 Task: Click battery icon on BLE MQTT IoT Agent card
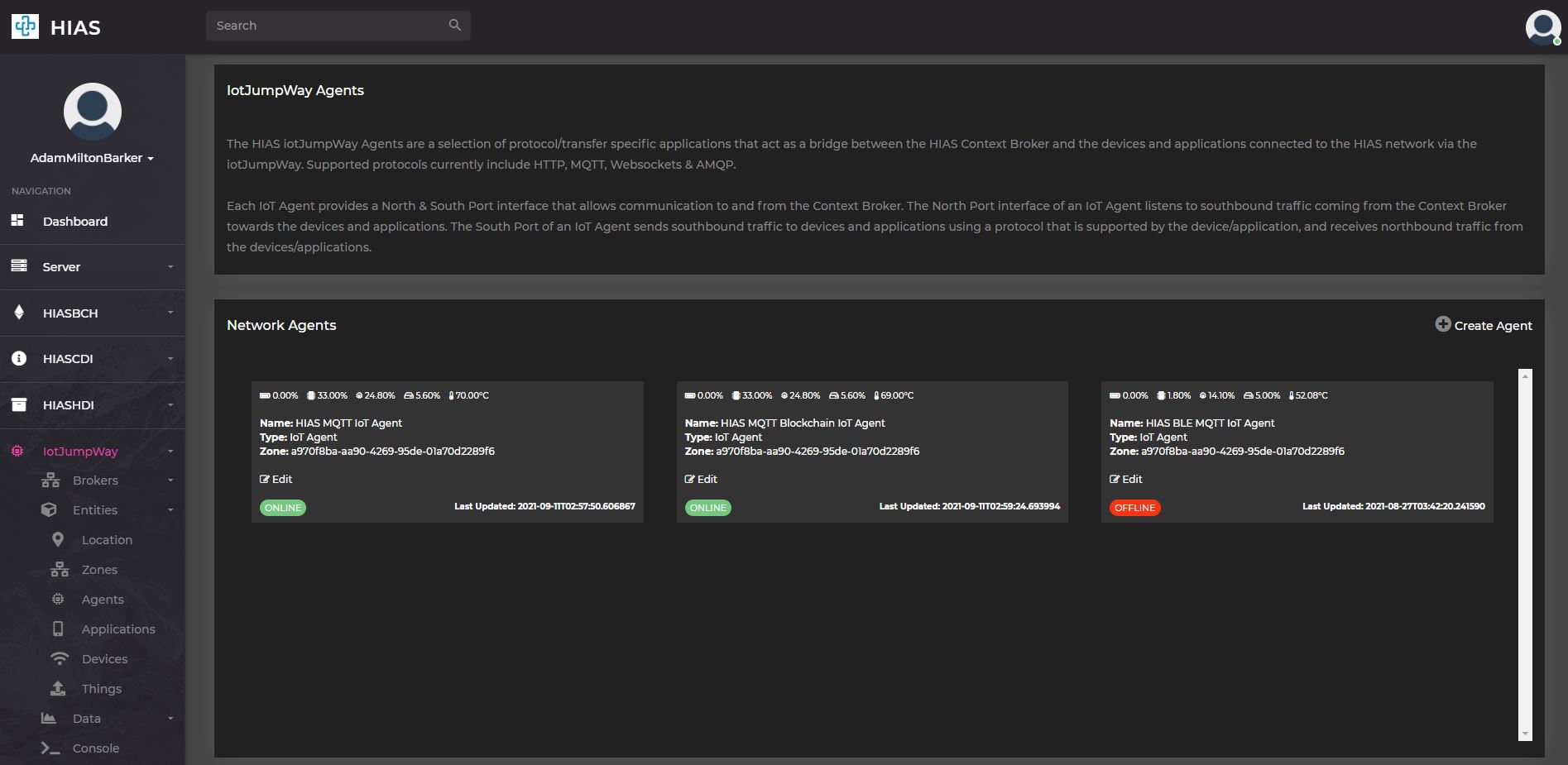click(x=1115, y=395)
